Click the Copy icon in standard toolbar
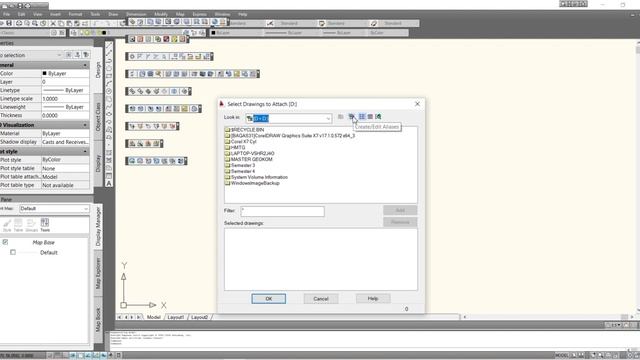Screen dimensions: 640x360 61,23
